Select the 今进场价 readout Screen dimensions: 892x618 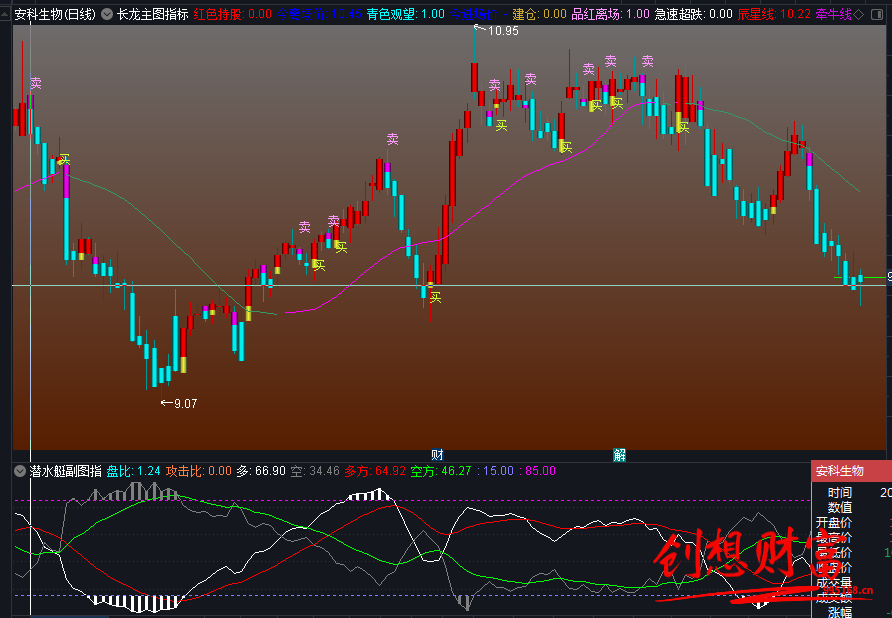(x=476, y=14)
